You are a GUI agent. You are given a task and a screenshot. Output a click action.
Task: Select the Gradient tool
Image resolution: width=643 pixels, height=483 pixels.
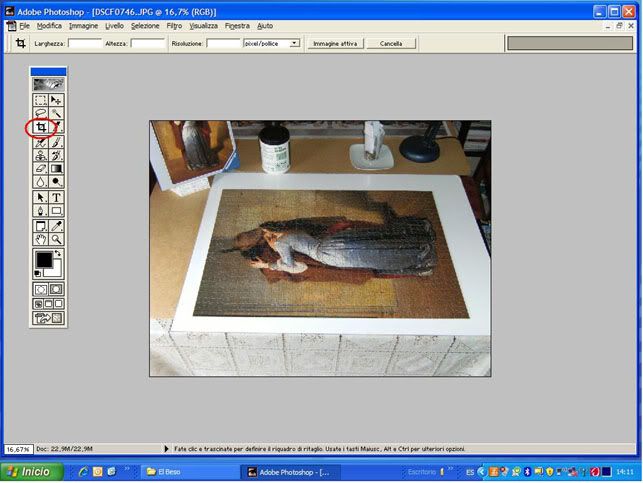click(56, 169)
